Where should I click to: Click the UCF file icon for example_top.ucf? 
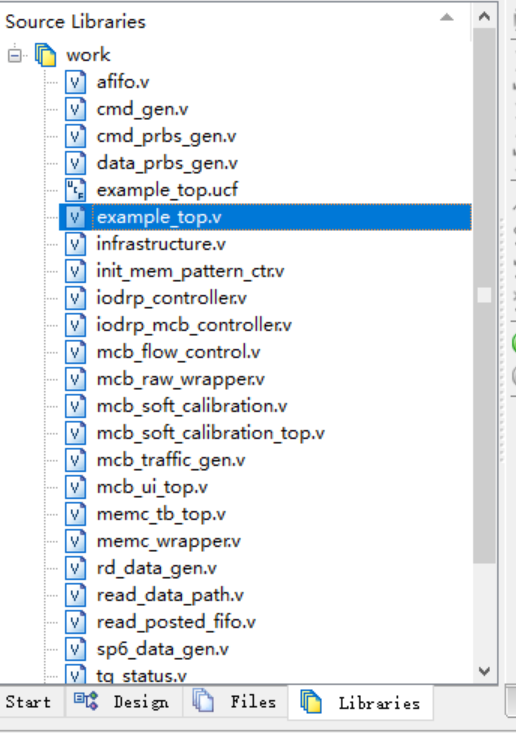[x=75, y=190]
